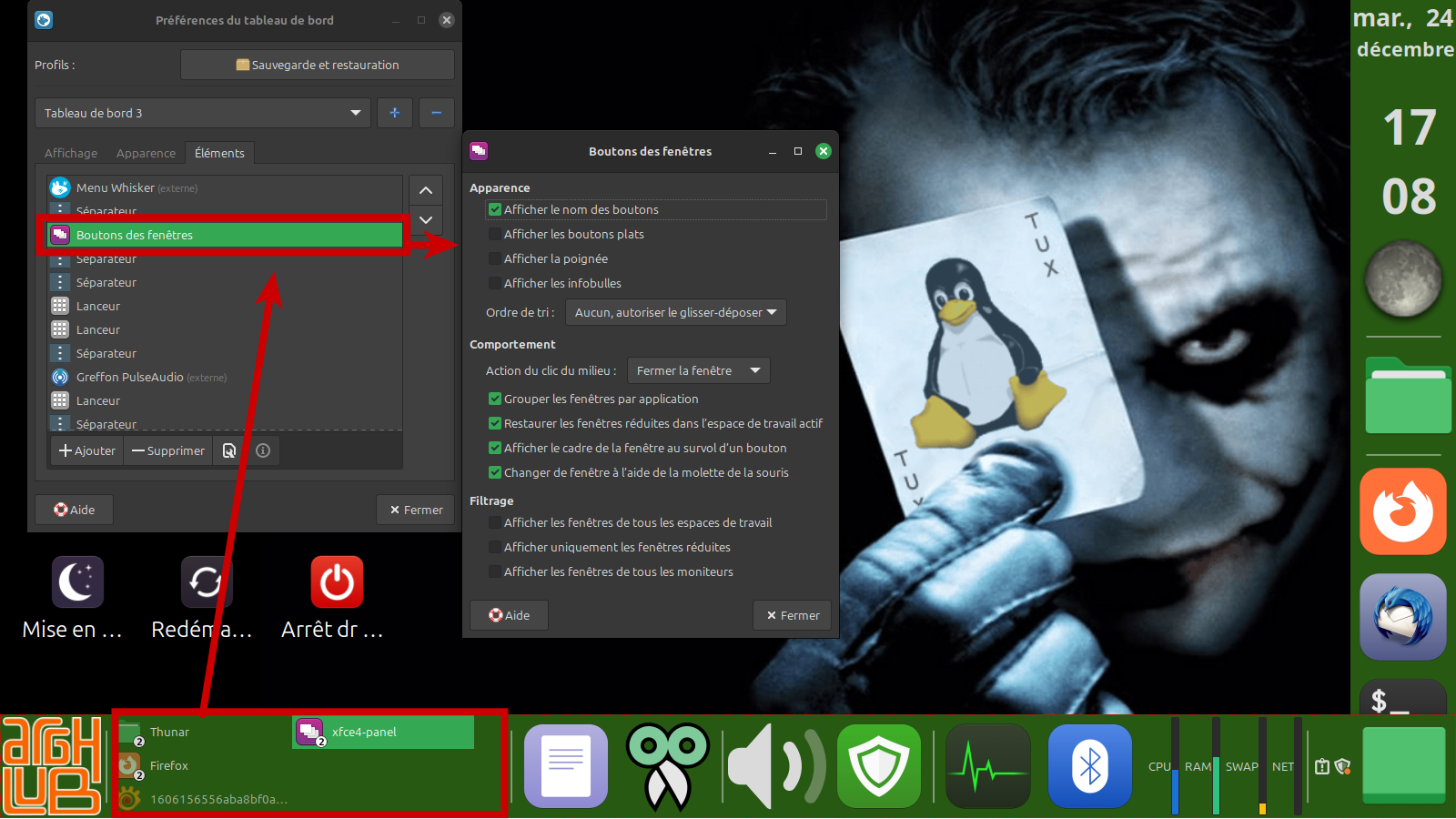Click Aide in Préférences du tableau de bord

pos(75,510)
